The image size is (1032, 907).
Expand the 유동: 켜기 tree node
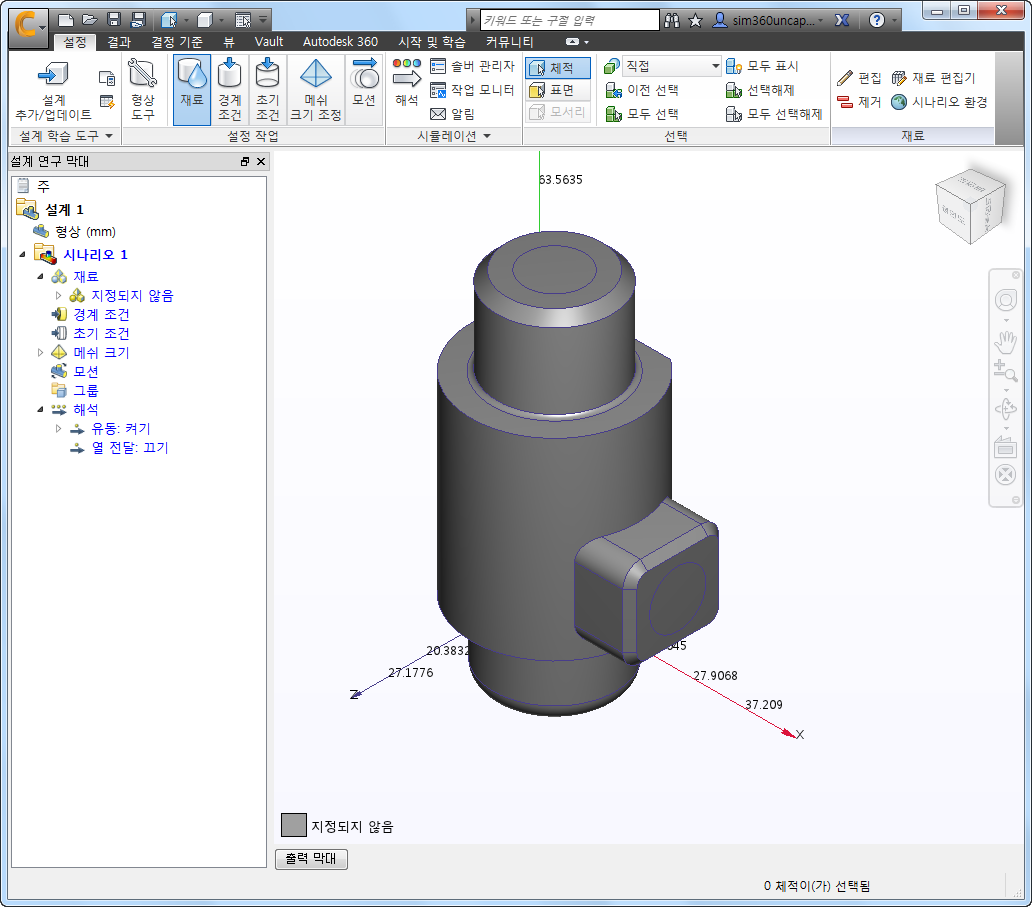pos(58,428)
